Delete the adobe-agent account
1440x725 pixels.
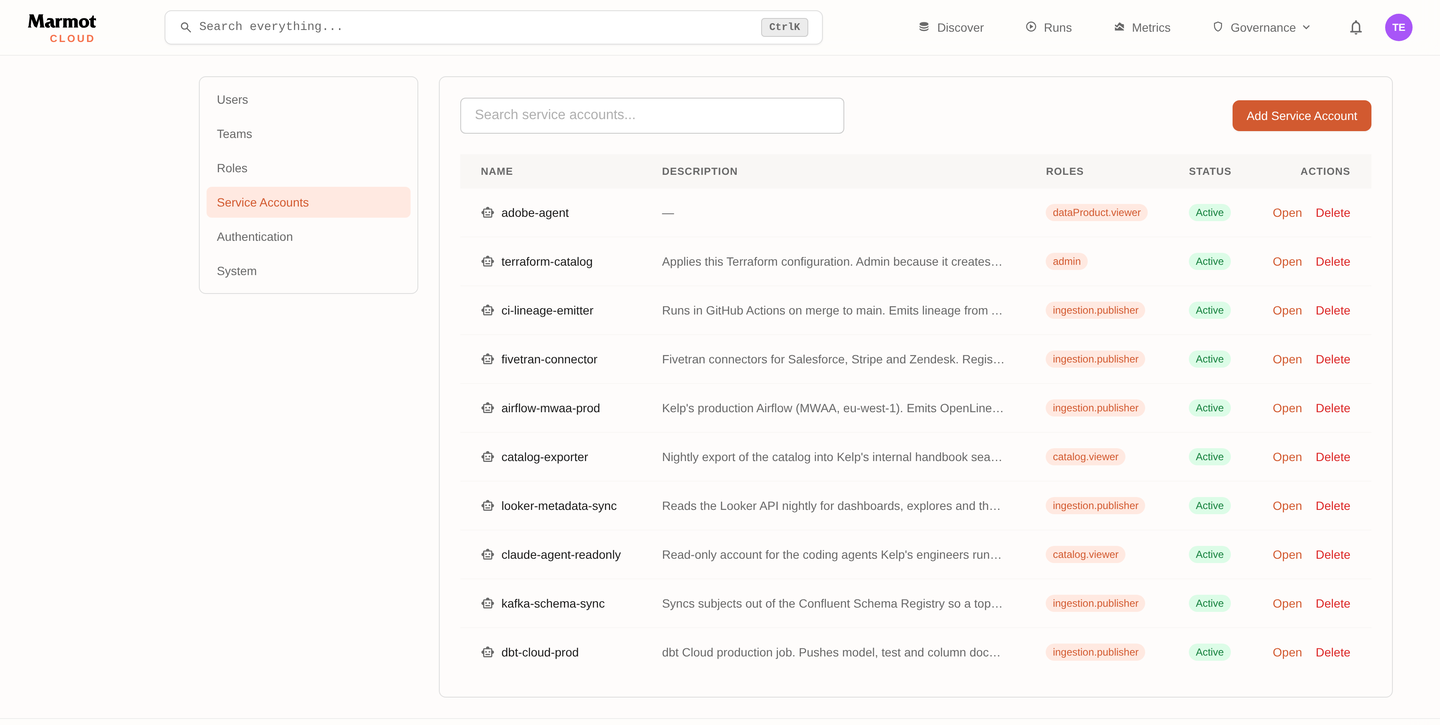tap(1333, 213)
